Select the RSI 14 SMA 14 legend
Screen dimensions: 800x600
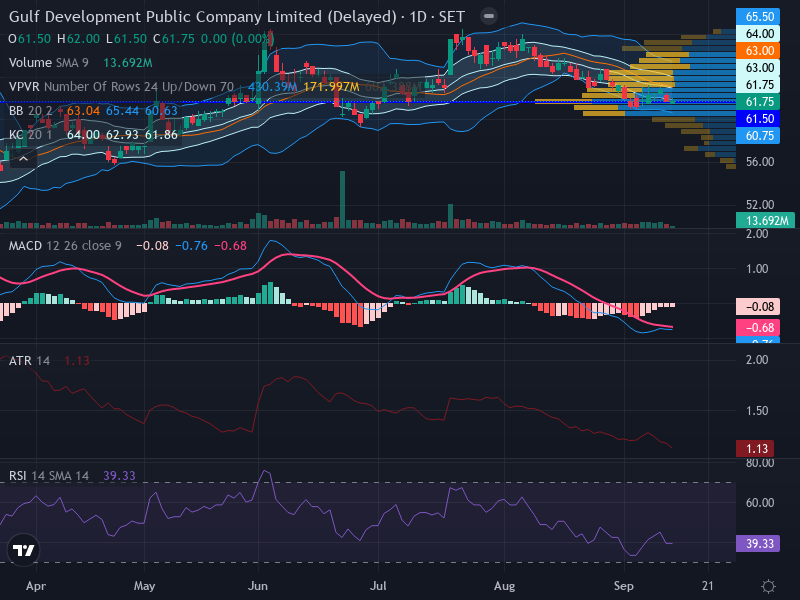(x=48, y=476)
